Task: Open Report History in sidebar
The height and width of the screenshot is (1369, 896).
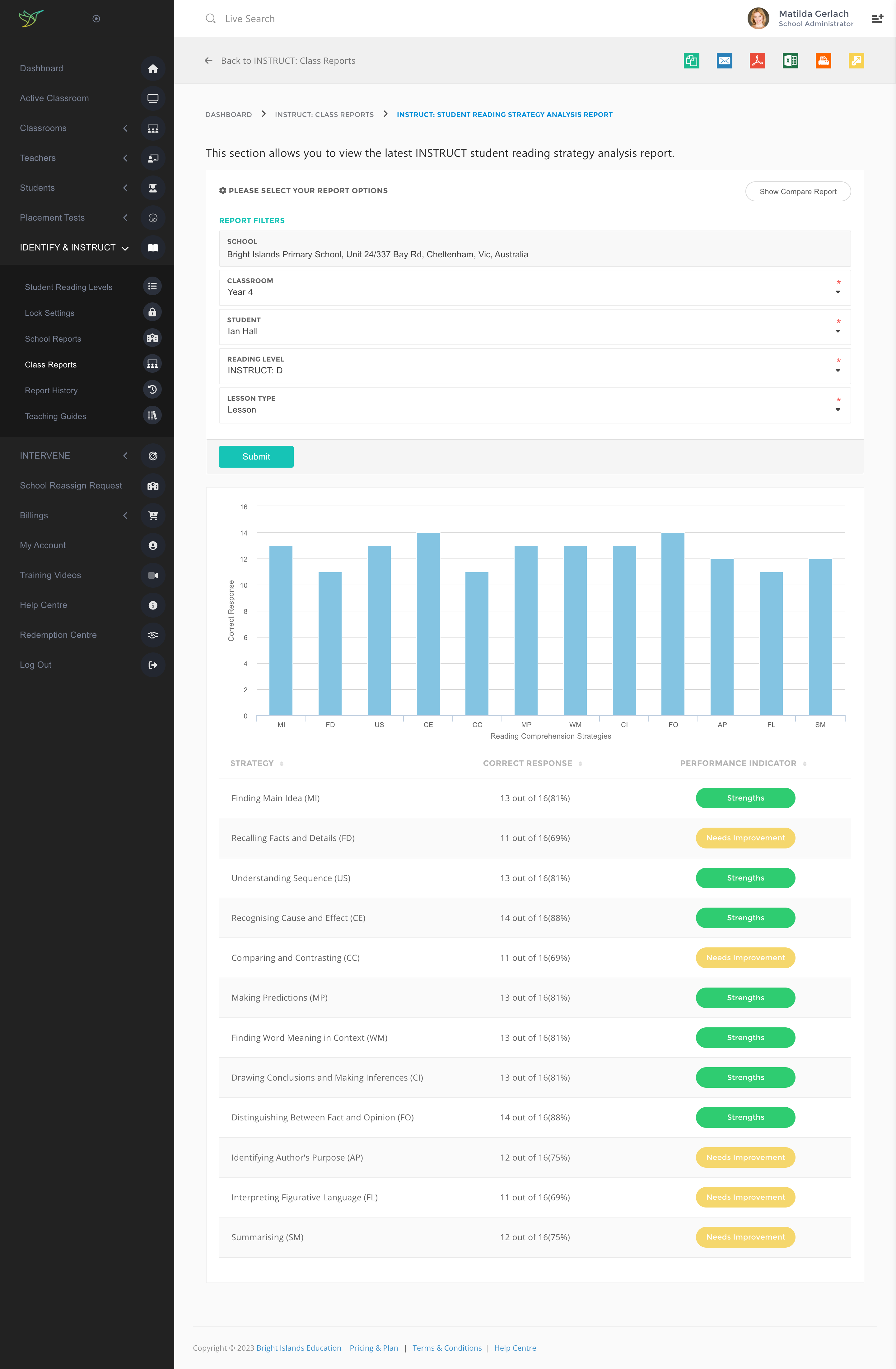Action: pos(51,390)
